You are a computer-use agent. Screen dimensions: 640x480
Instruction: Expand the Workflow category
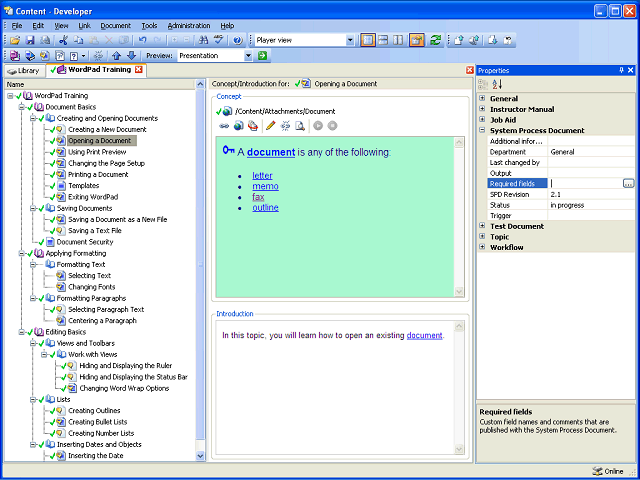tap(482, 247)
